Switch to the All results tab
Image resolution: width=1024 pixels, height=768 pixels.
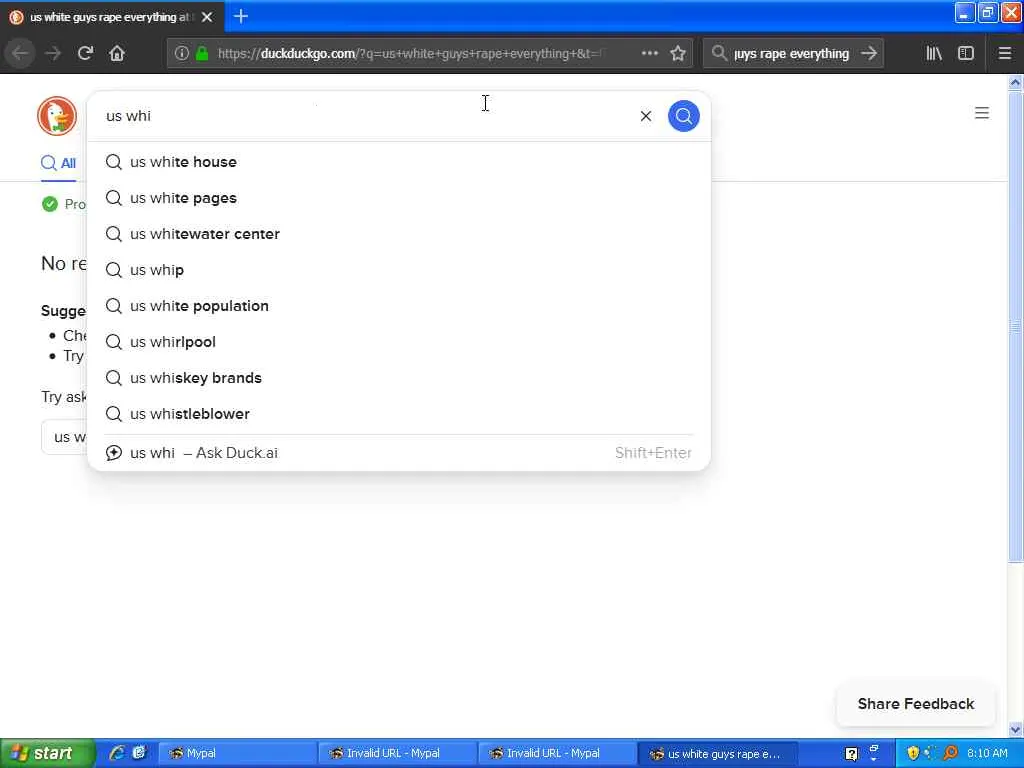point(59,163)
